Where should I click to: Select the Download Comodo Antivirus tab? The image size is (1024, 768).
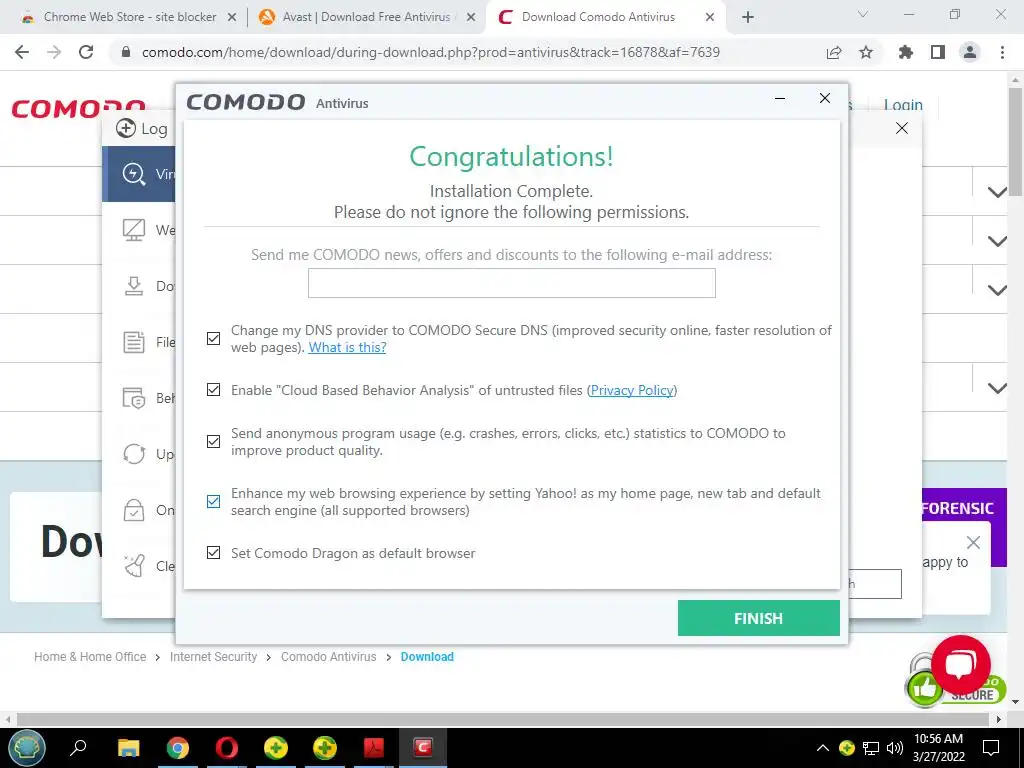coord(598,17)
